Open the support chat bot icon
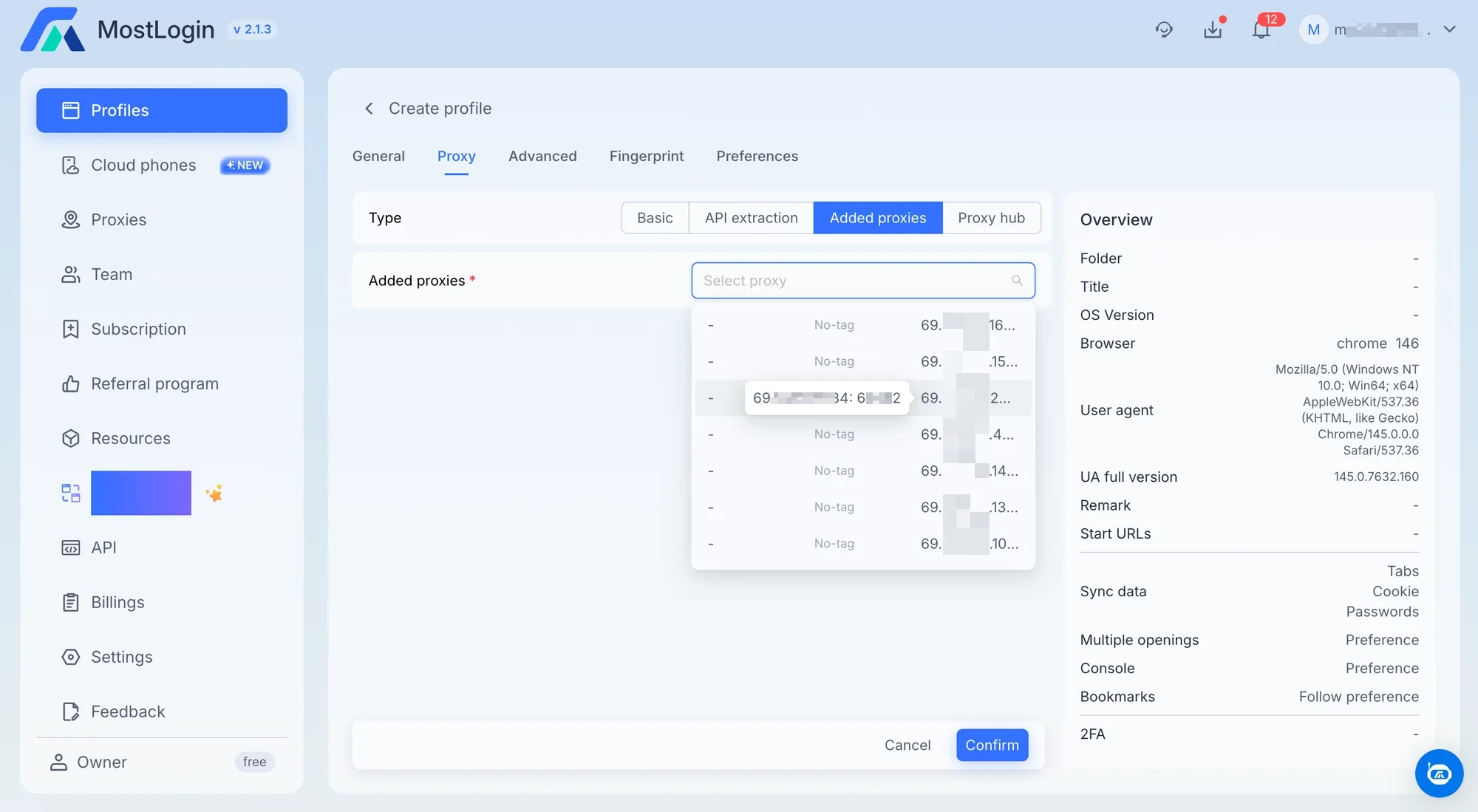 pyautogui.click(x=1439, y=774)
